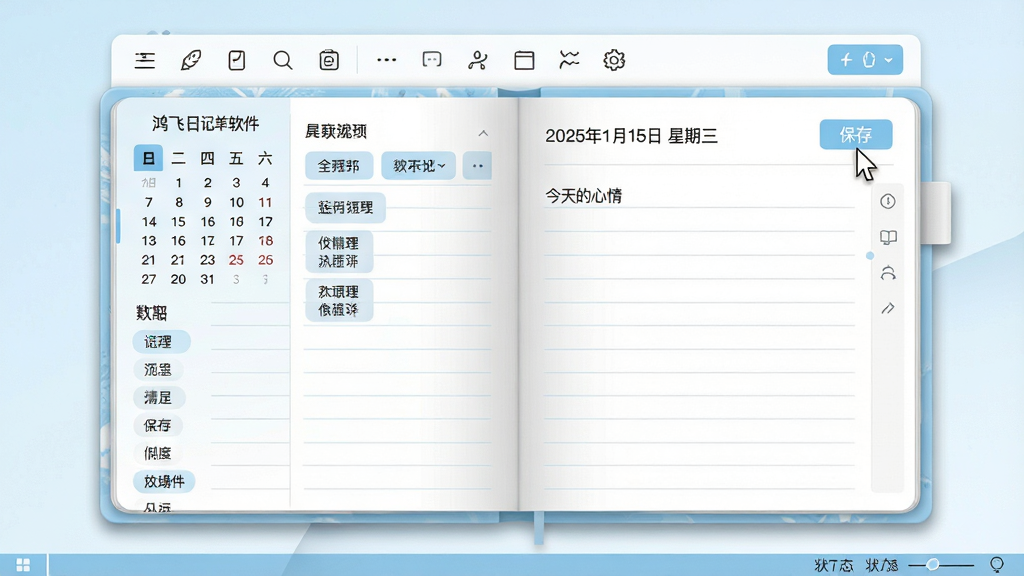Viewport: 1024px width, 576px height.
Task: Click the clipboard icon in toolbar
Action: coord(328,60)
